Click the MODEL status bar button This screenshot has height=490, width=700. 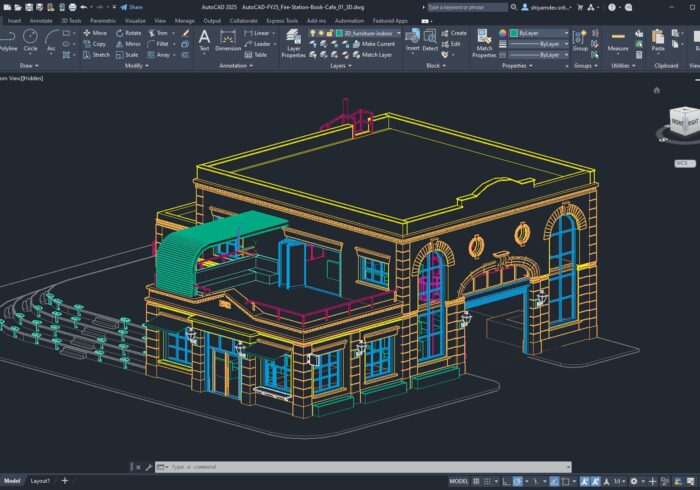point(458,481)
